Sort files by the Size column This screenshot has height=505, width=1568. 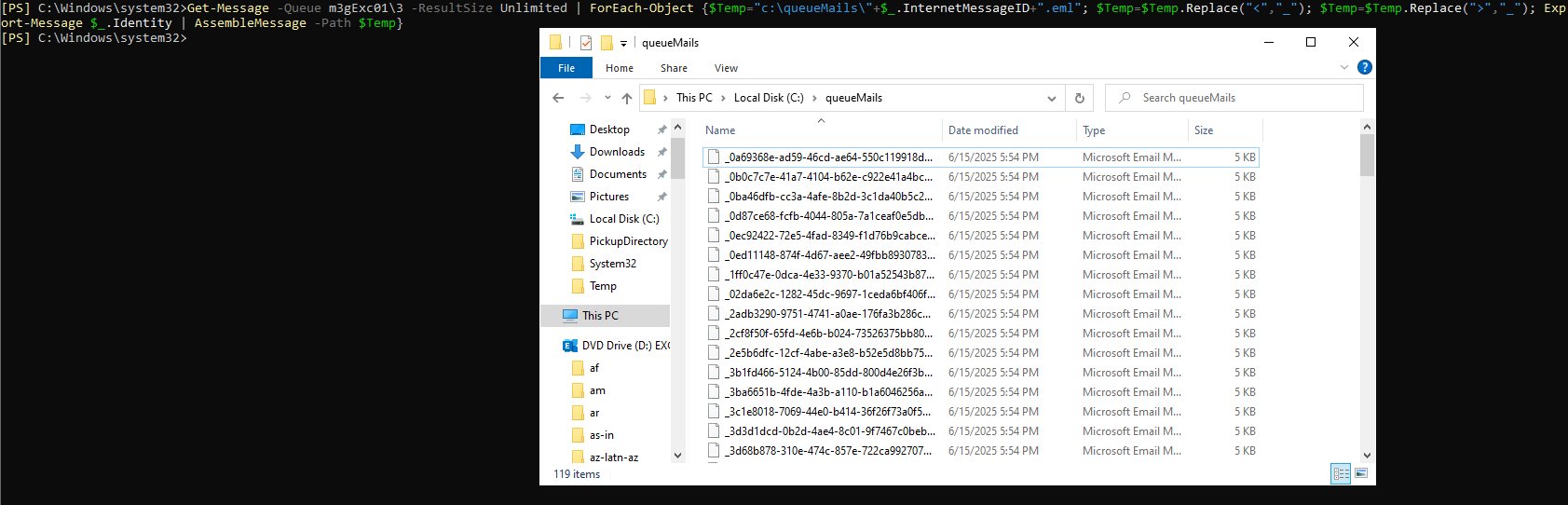1225,130
